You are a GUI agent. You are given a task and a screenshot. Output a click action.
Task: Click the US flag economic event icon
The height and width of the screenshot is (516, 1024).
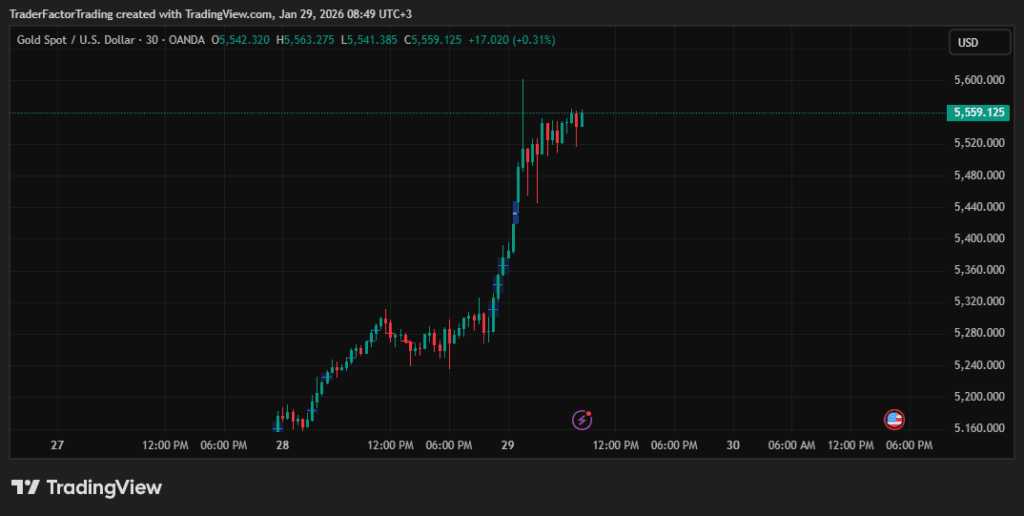[894, 419]
